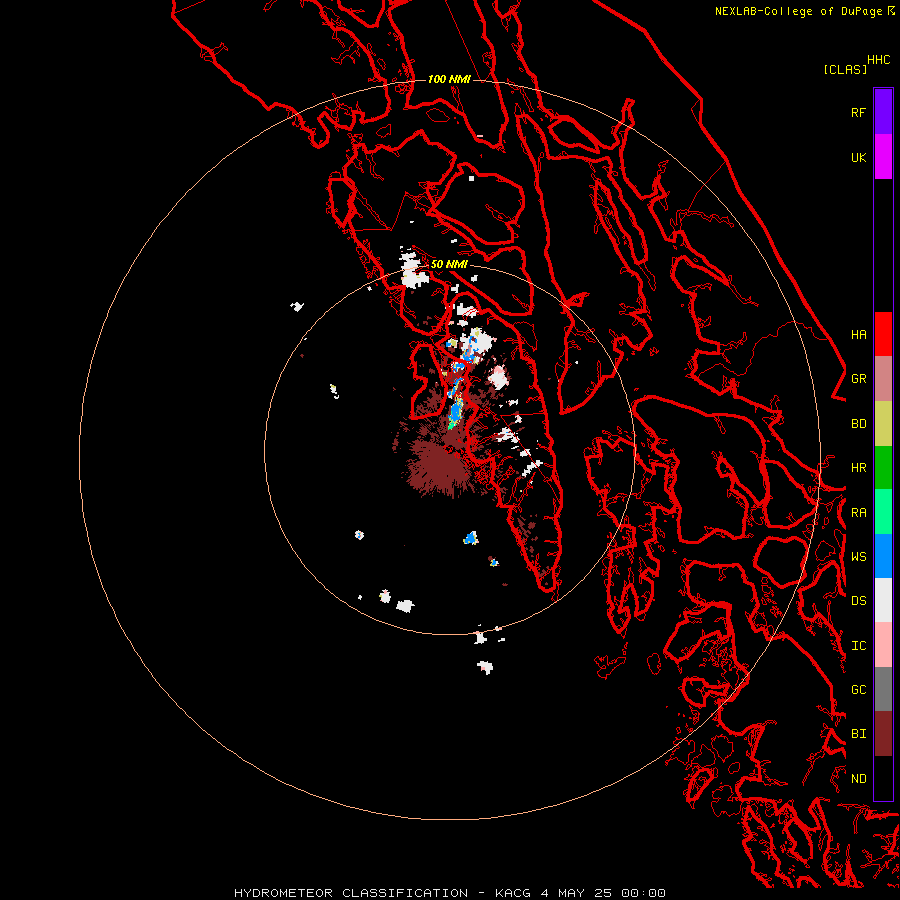Click the 4 MAY 25 date text
Screen dimensions: 900x900
[576, 893]
